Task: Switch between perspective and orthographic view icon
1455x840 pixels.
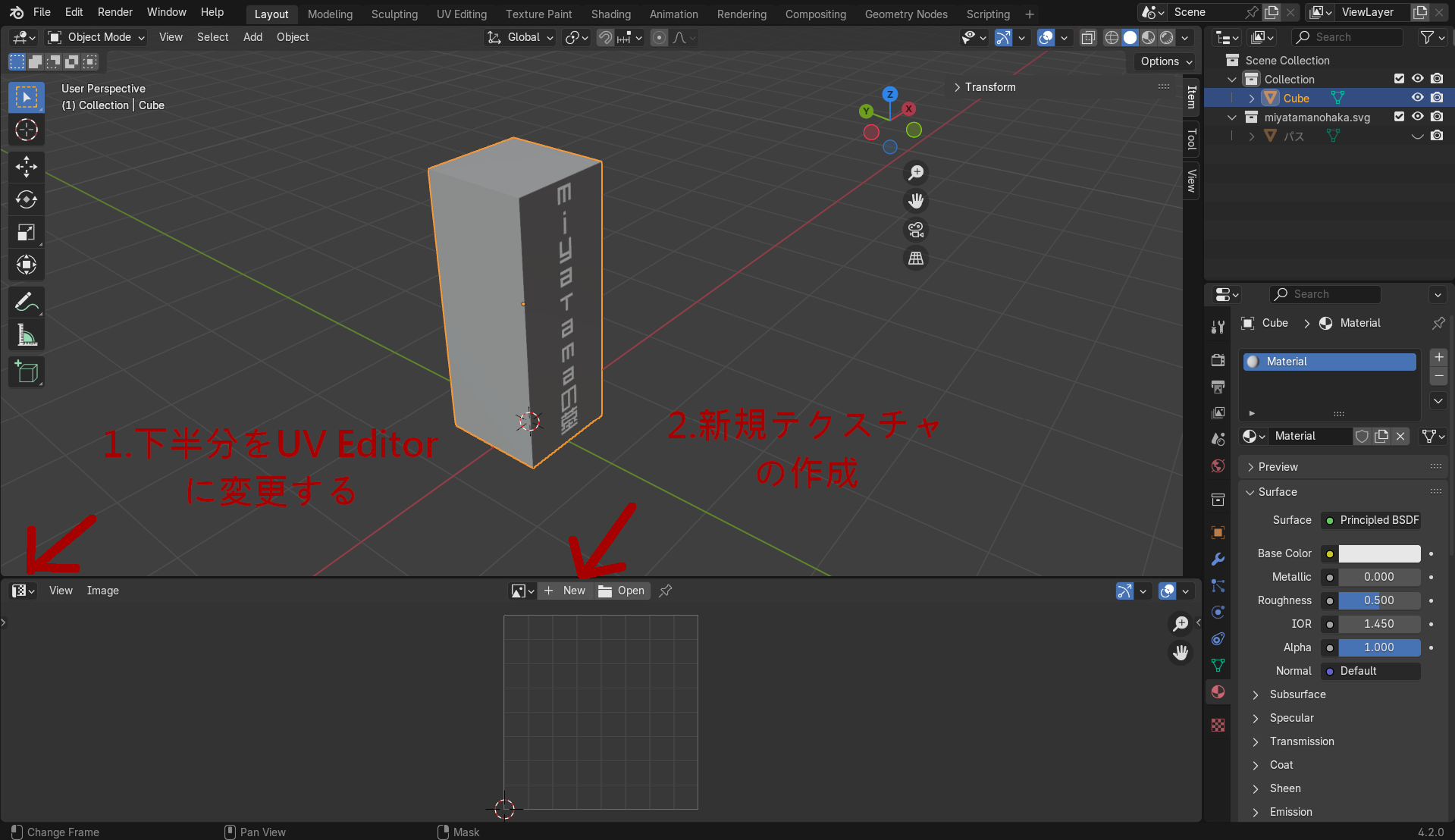Action: (x=916, y=259)
